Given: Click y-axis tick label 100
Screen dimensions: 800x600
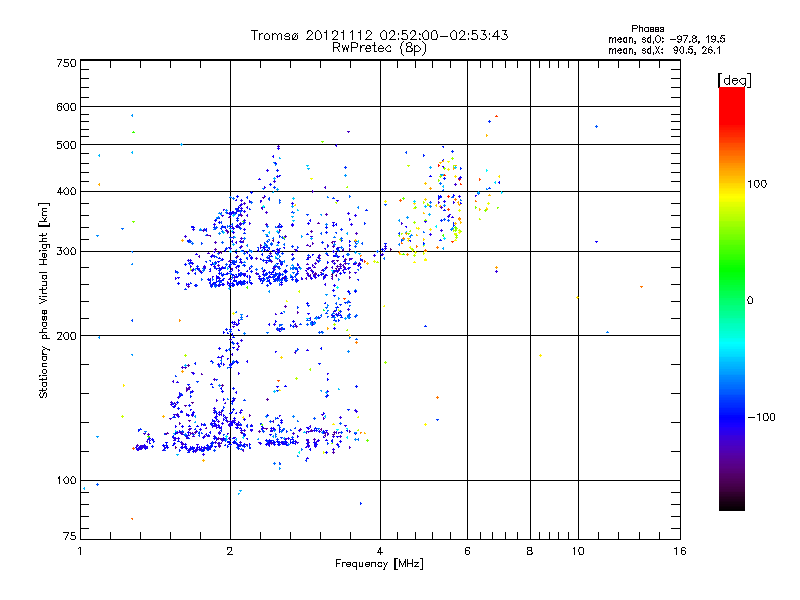Looking at the screenshot, I should tap(66, 481).
